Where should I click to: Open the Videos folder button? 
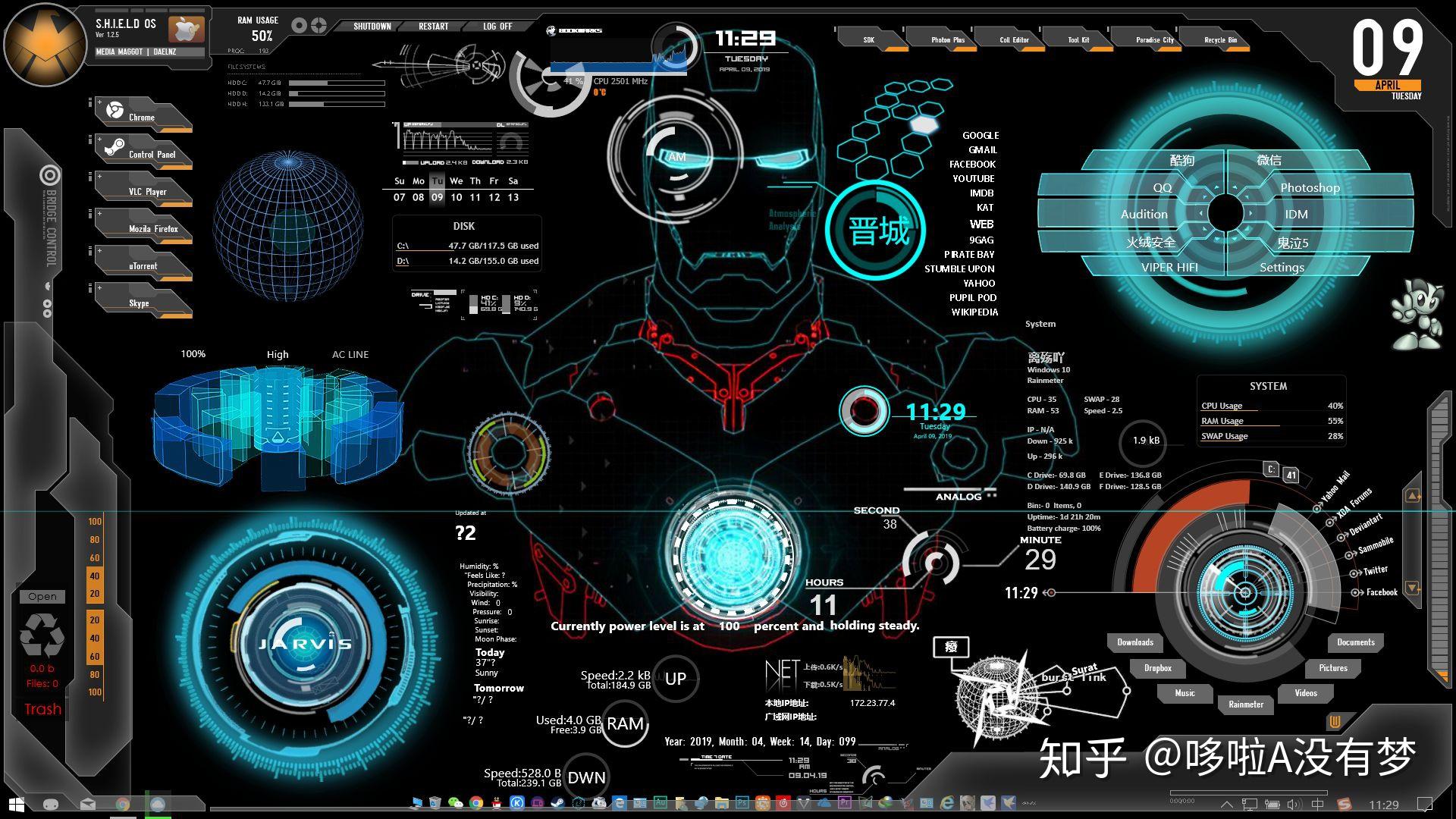(1306, 693)
